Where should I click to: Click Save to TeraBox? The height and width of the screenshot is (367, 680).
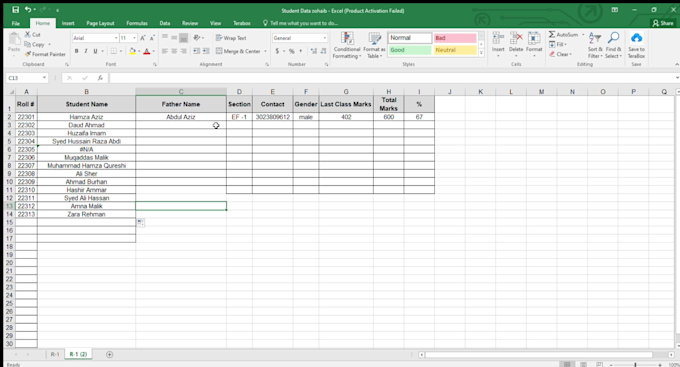[636, 45]
